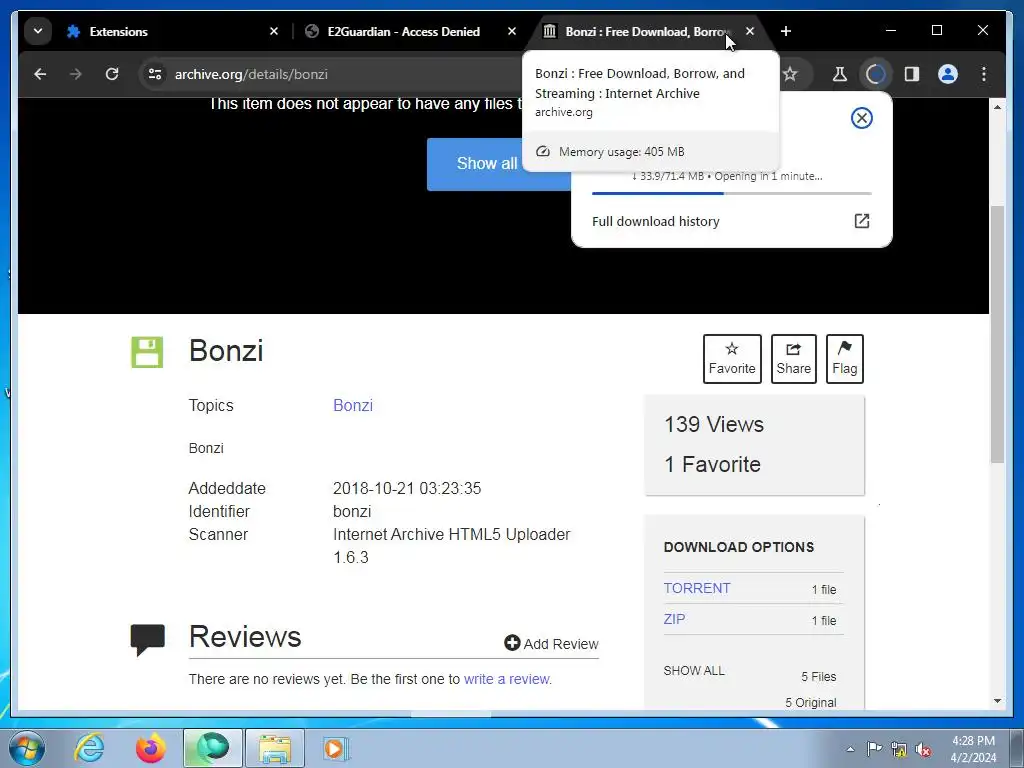Click scrollbar up arrow

(997, 107)
